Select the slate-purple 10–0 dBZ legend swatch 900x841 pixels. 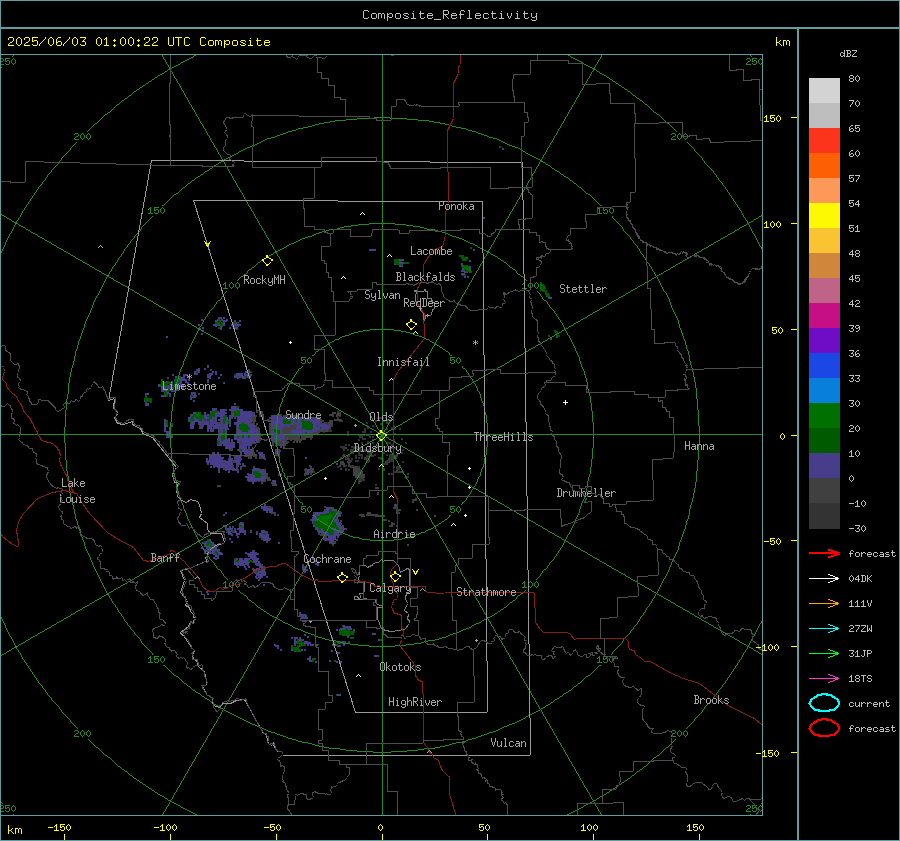click(x=824, y=466)
